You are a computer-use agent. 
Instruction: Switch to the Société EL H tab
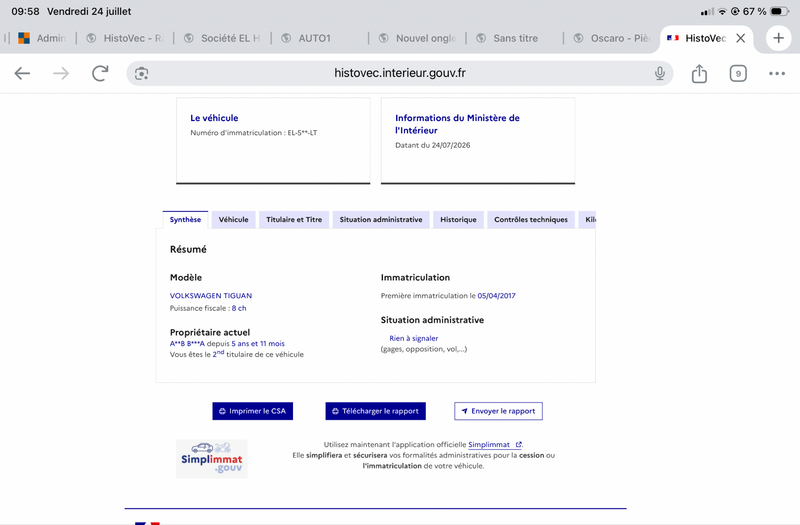click(x=222, y=38)
